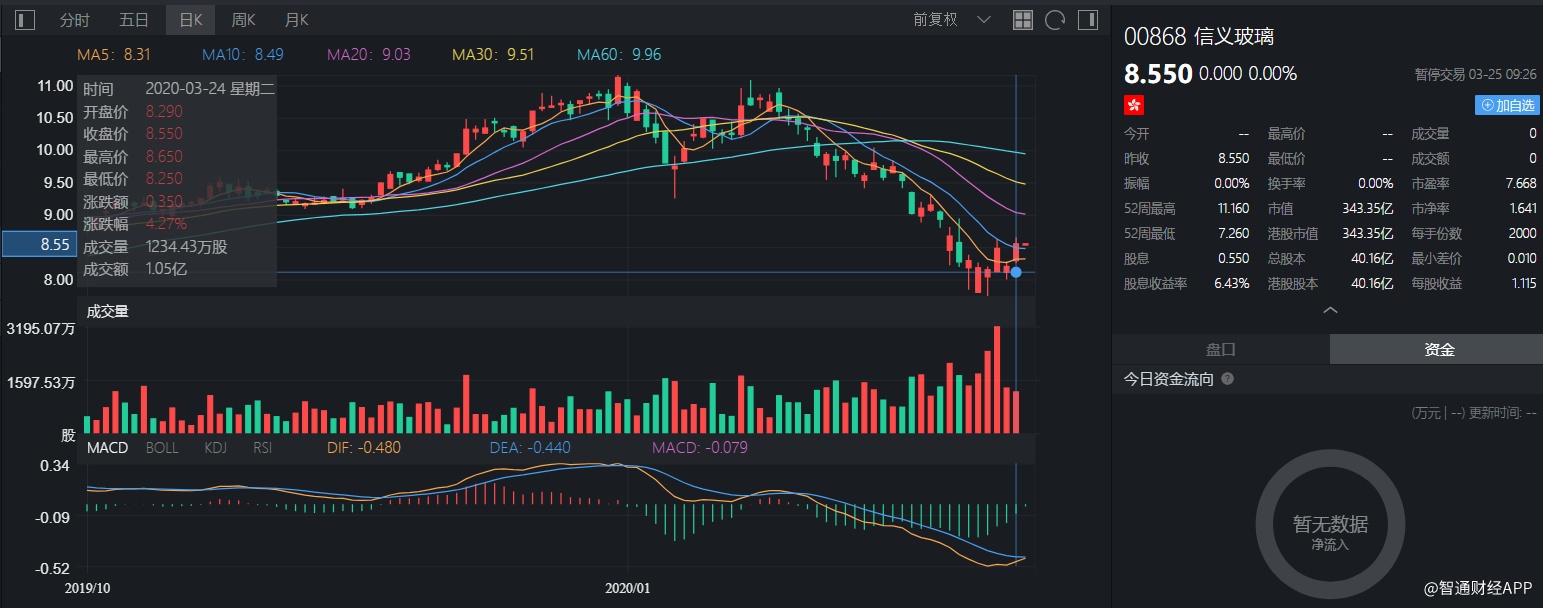Open the 盘口 order book tab
Image resolution: width=1543 pixels, height=608 pixels.
(1220, 349)
